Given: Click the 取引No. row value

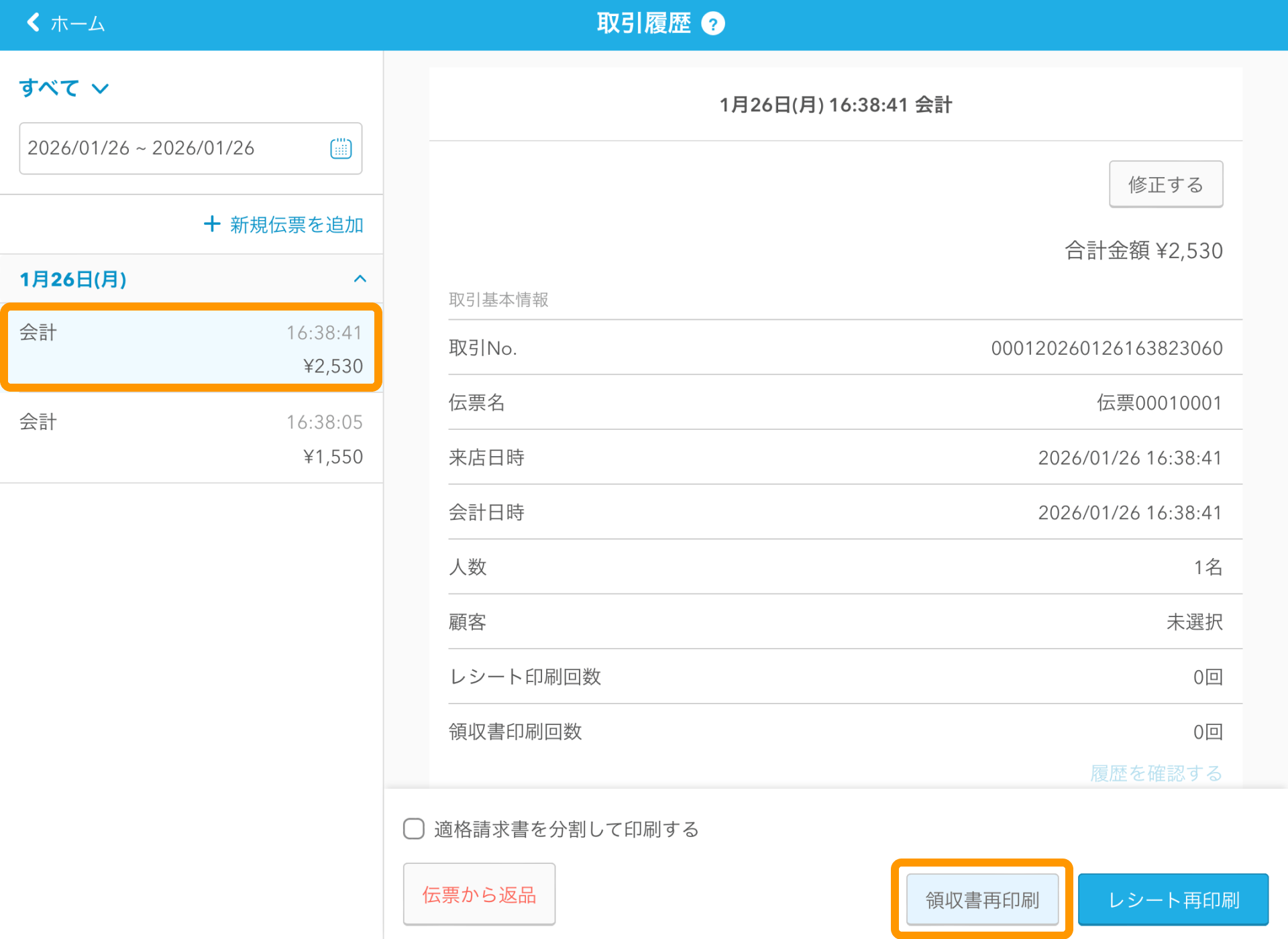Looking at the screenshot, I should point(1107,347).
